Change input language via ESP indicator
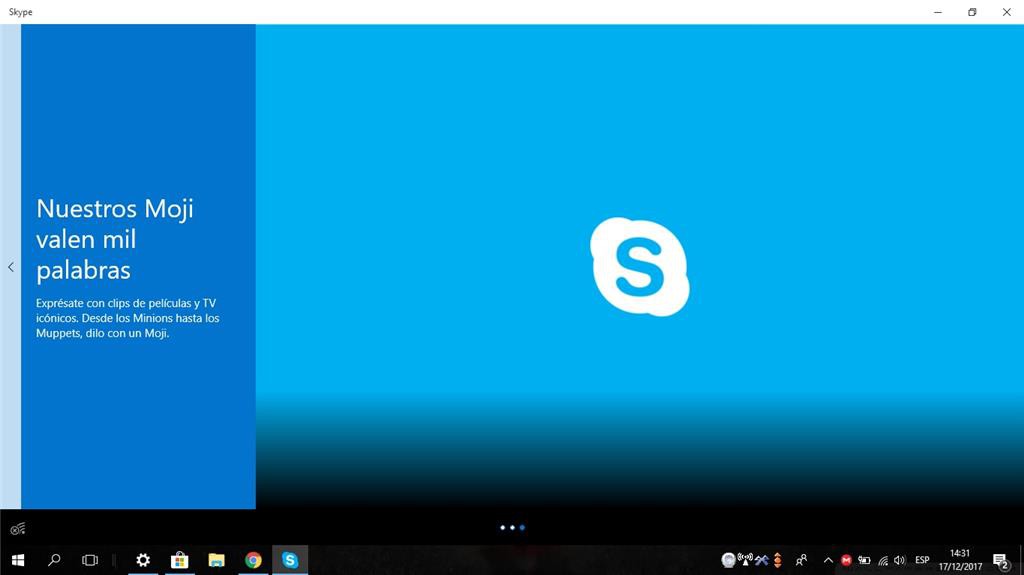The image size is (1024, 575). click(x=922, y=560)
